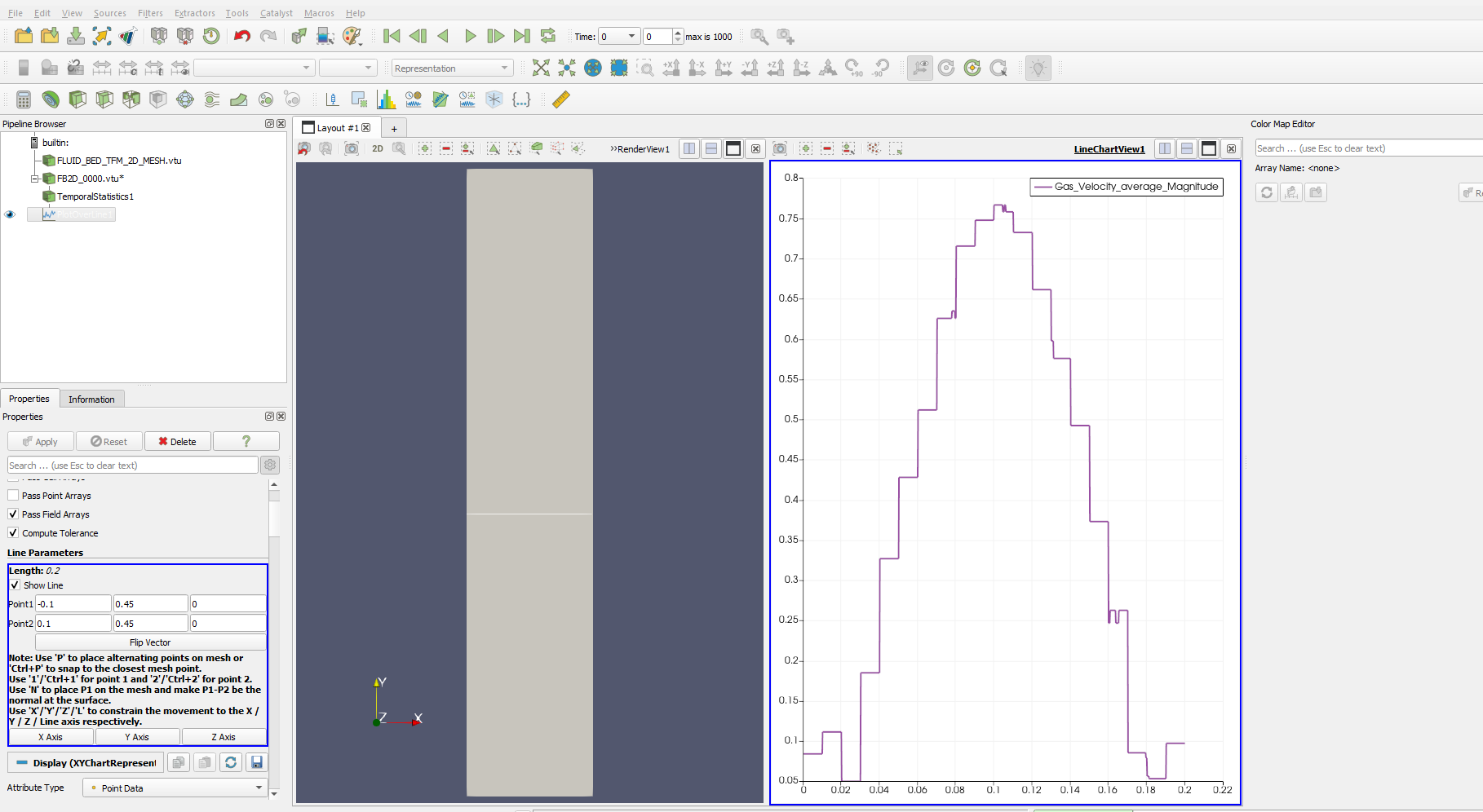Open the Representation dropdown

pos(453,68)
